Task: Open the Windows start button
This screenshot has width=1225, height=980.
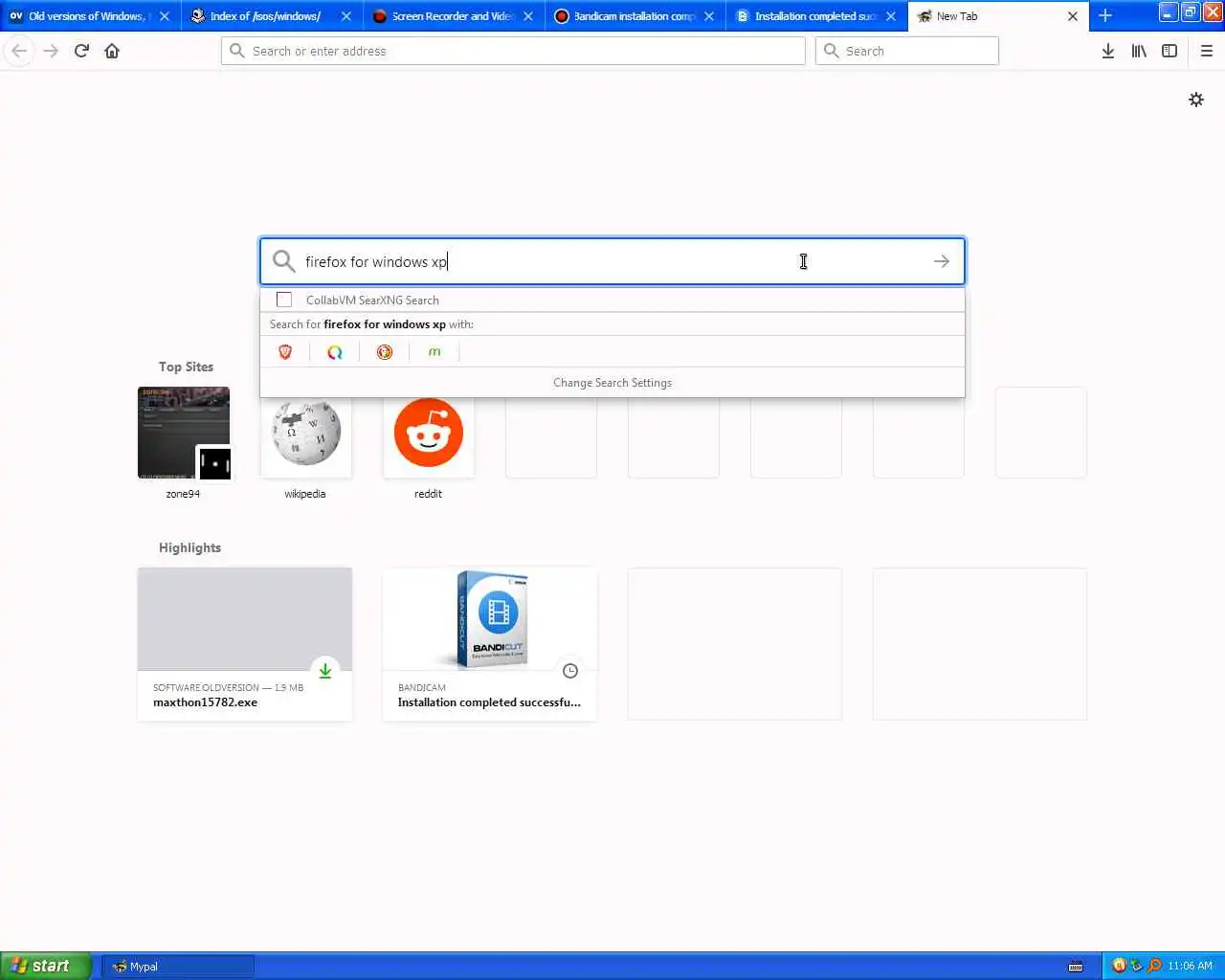Action: (46, 966)
